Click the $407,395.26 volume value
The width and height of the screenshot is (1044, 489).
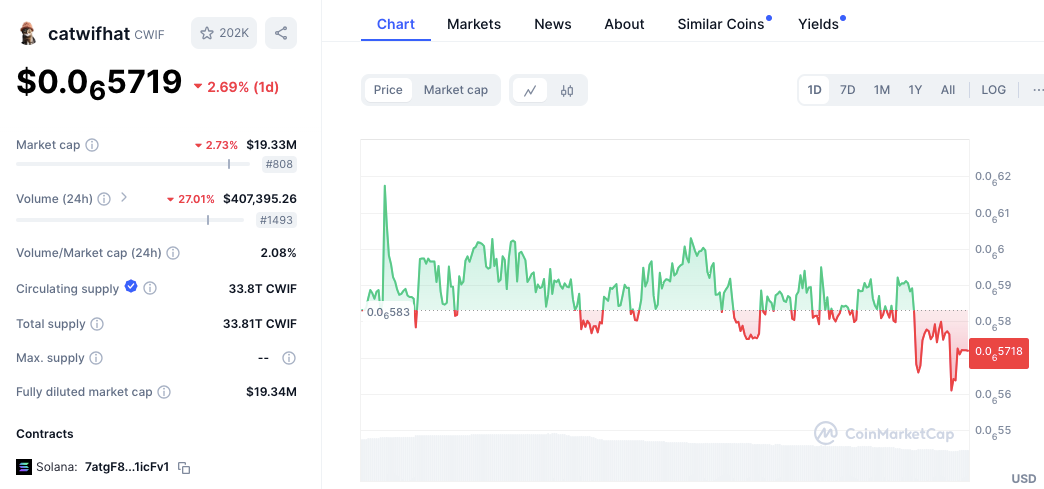tap(260, 199)
